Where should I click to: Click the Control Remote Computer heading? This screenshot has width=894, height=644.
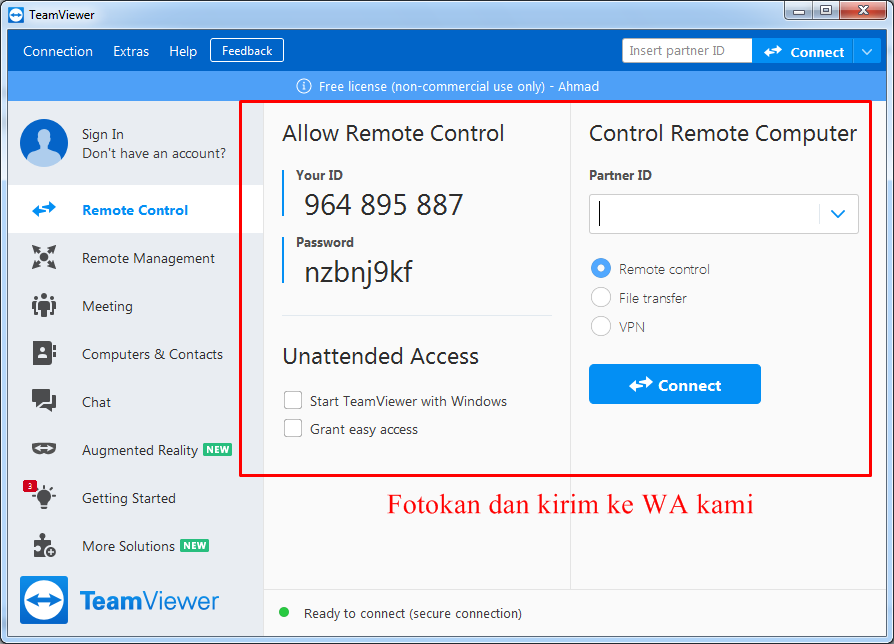coord(723,133)
